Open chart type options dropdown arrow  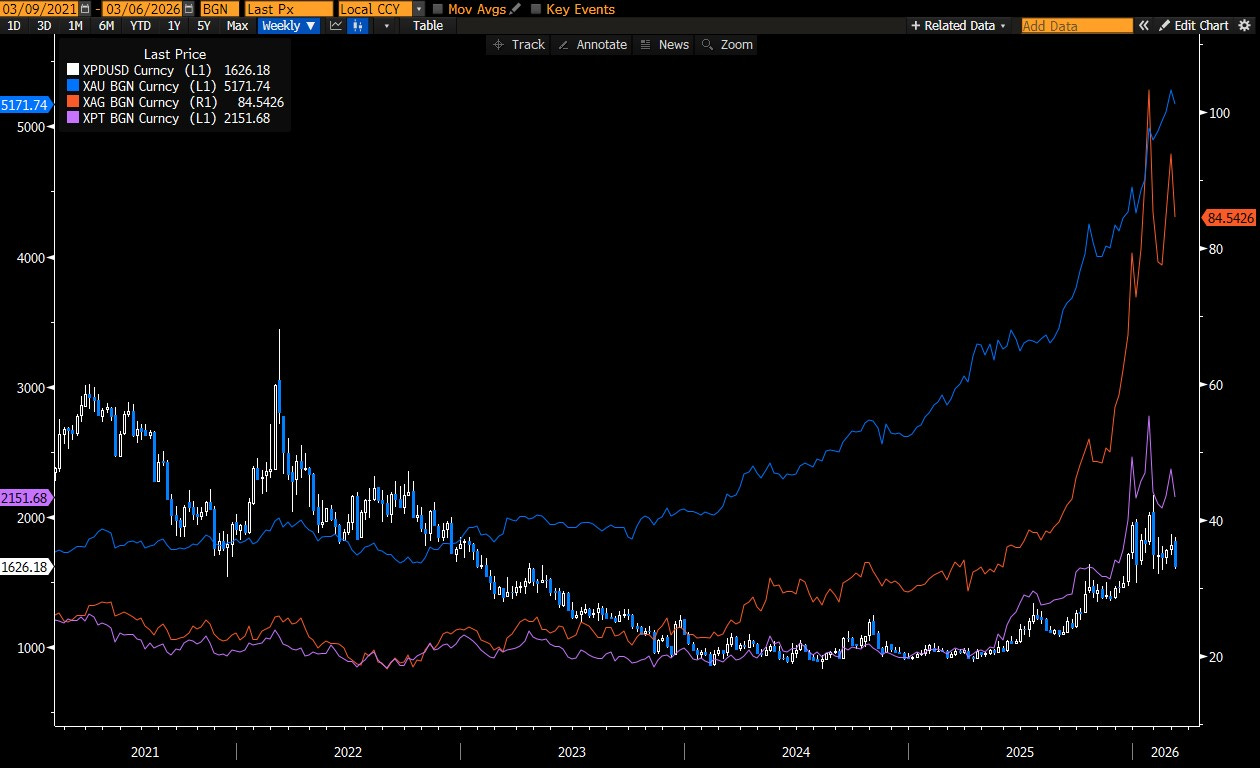[x=387, y=26]
